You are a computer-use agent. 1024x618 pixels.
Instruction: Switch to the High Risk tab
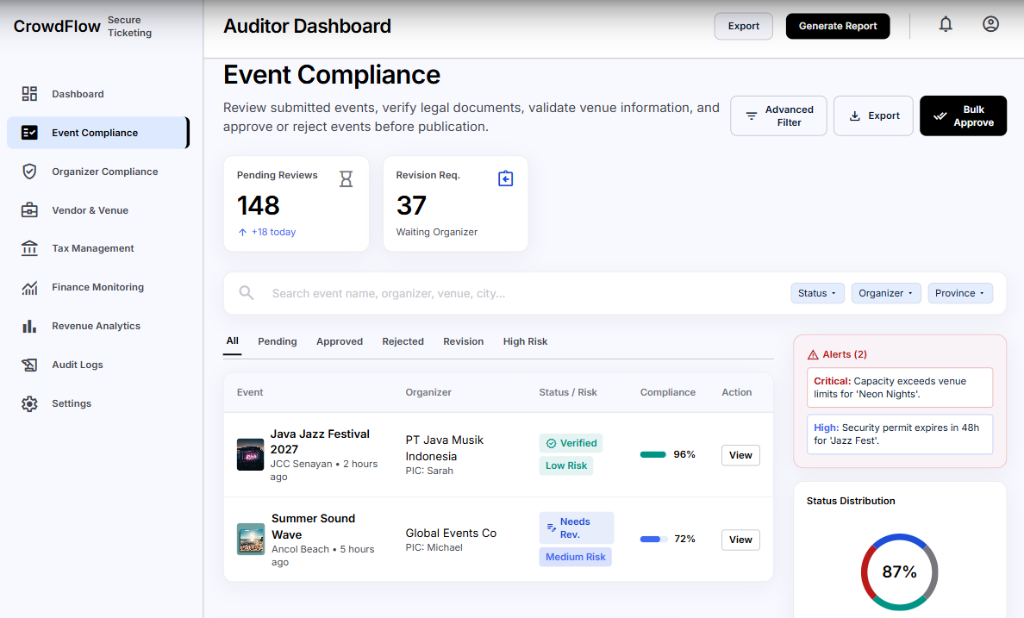(x=525, y=341)
